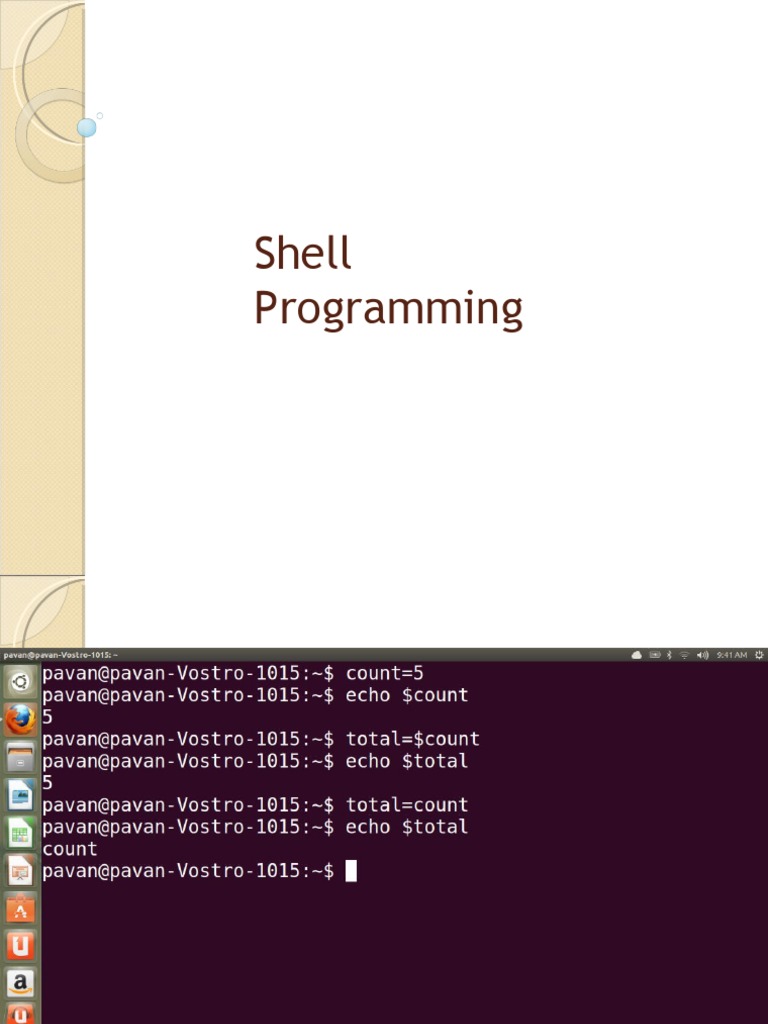
Task: Open LibreOffice Calc from the launcher
Action: tap(20, 833)
